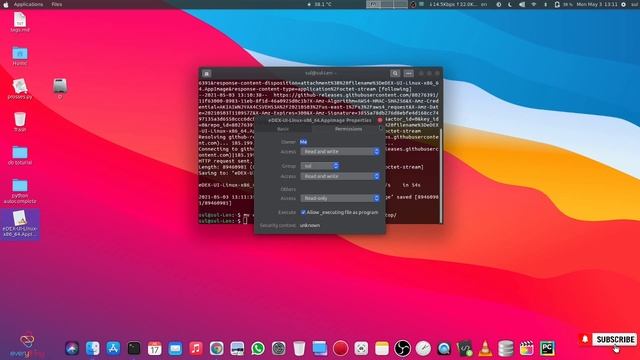Image resolution: width=640 pixels, height=360 pixels.
Task: Open the terminal hamburger menu button
Action: click(409, 73)
